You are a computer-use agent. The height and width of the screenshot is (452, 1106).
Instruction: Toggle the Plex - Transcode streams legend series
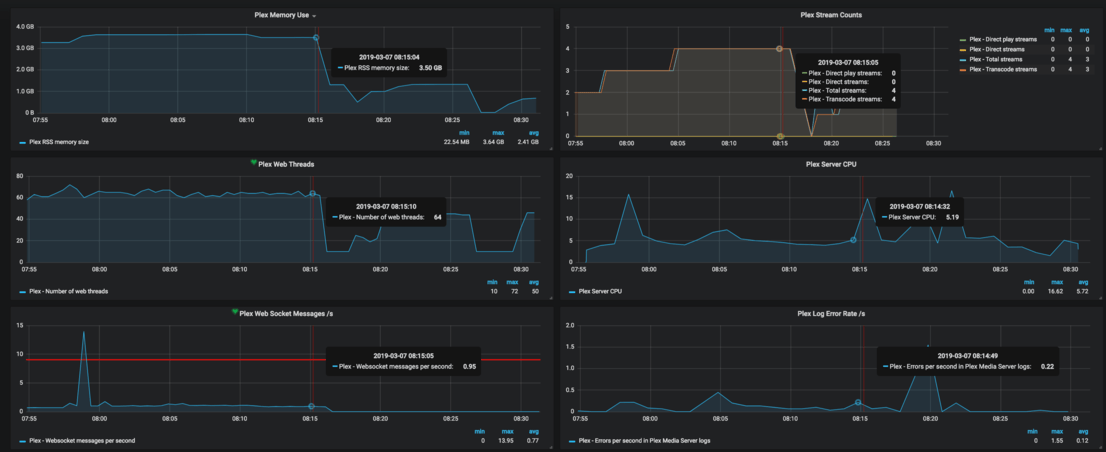tap(1001, 69)
